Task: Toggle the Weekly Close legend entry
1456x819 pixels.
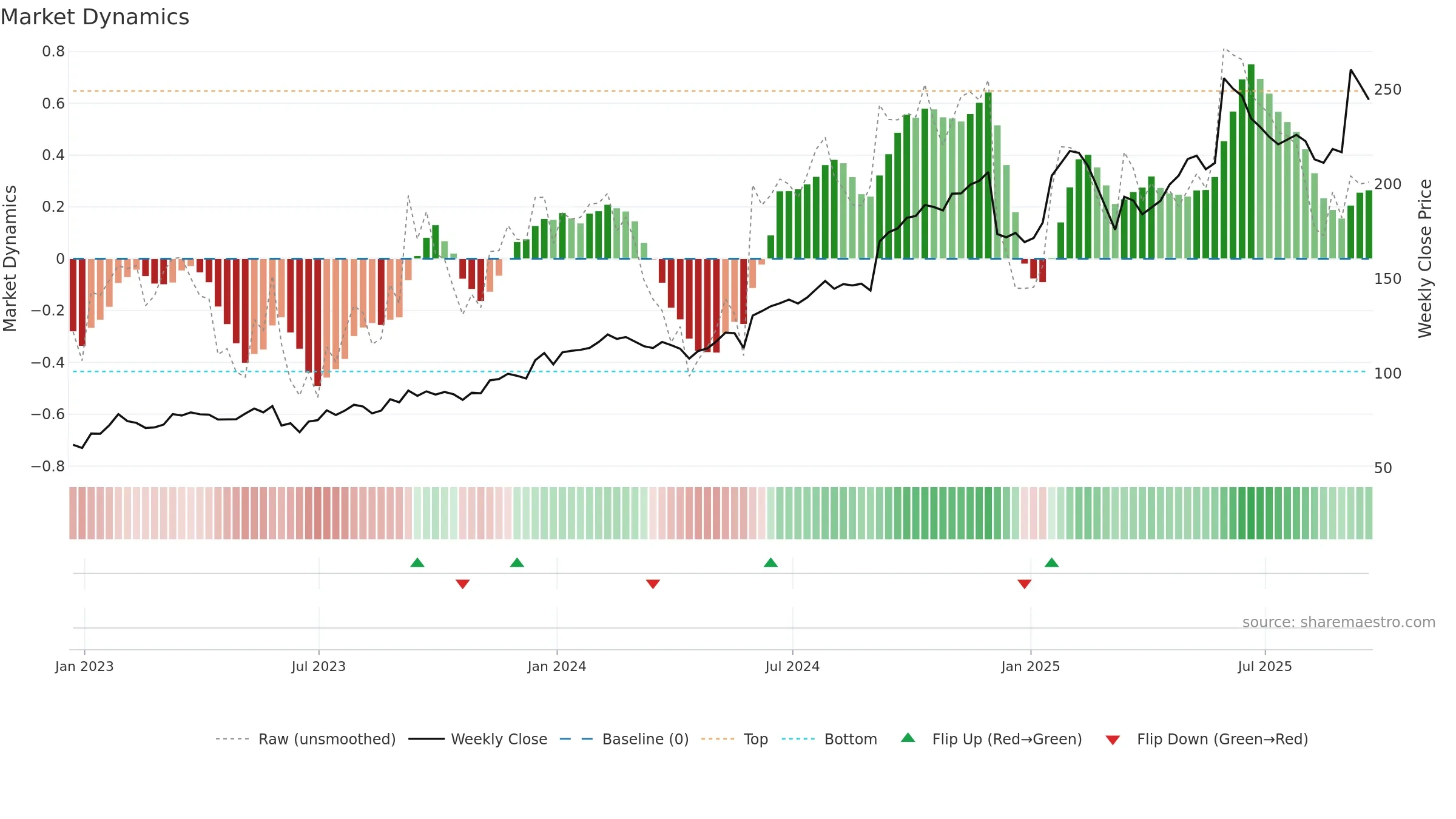Action: [478, 739]
